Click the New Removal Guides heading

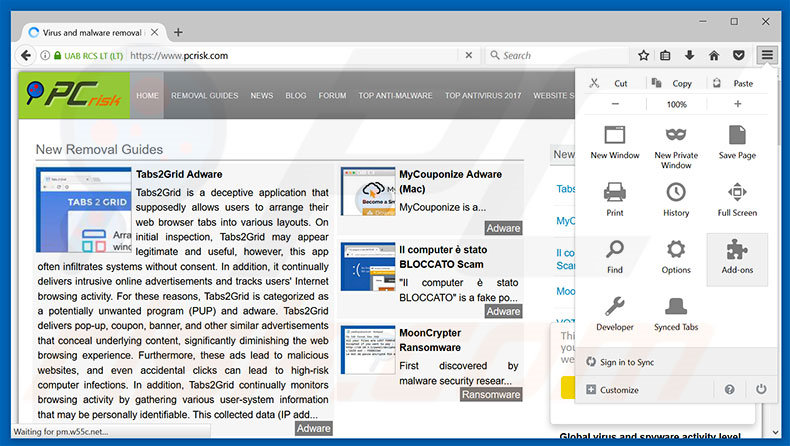pos(99,150)
